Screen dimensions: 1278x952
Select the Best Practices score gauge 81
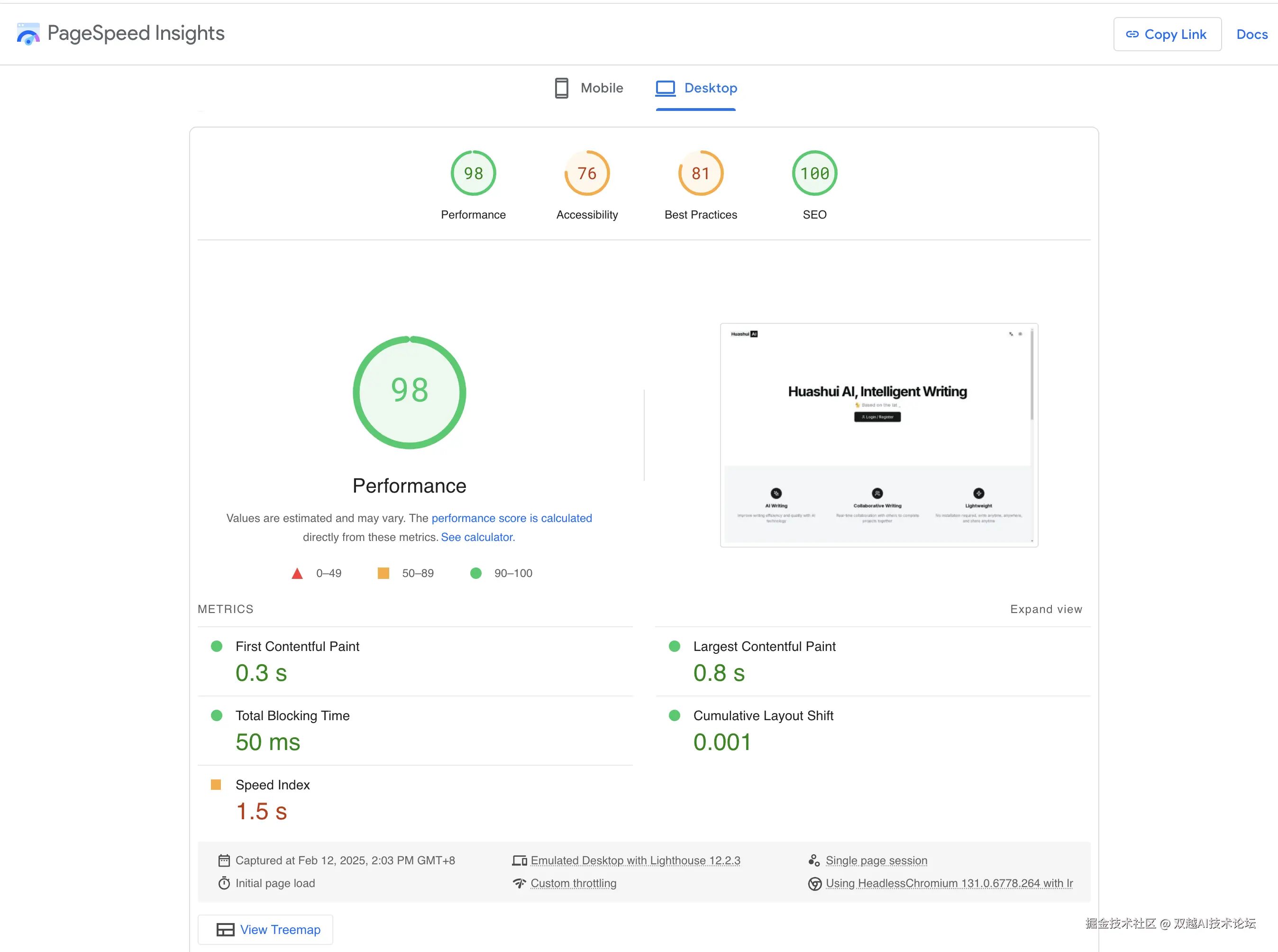pyautogui.click(x=700, y=174)
